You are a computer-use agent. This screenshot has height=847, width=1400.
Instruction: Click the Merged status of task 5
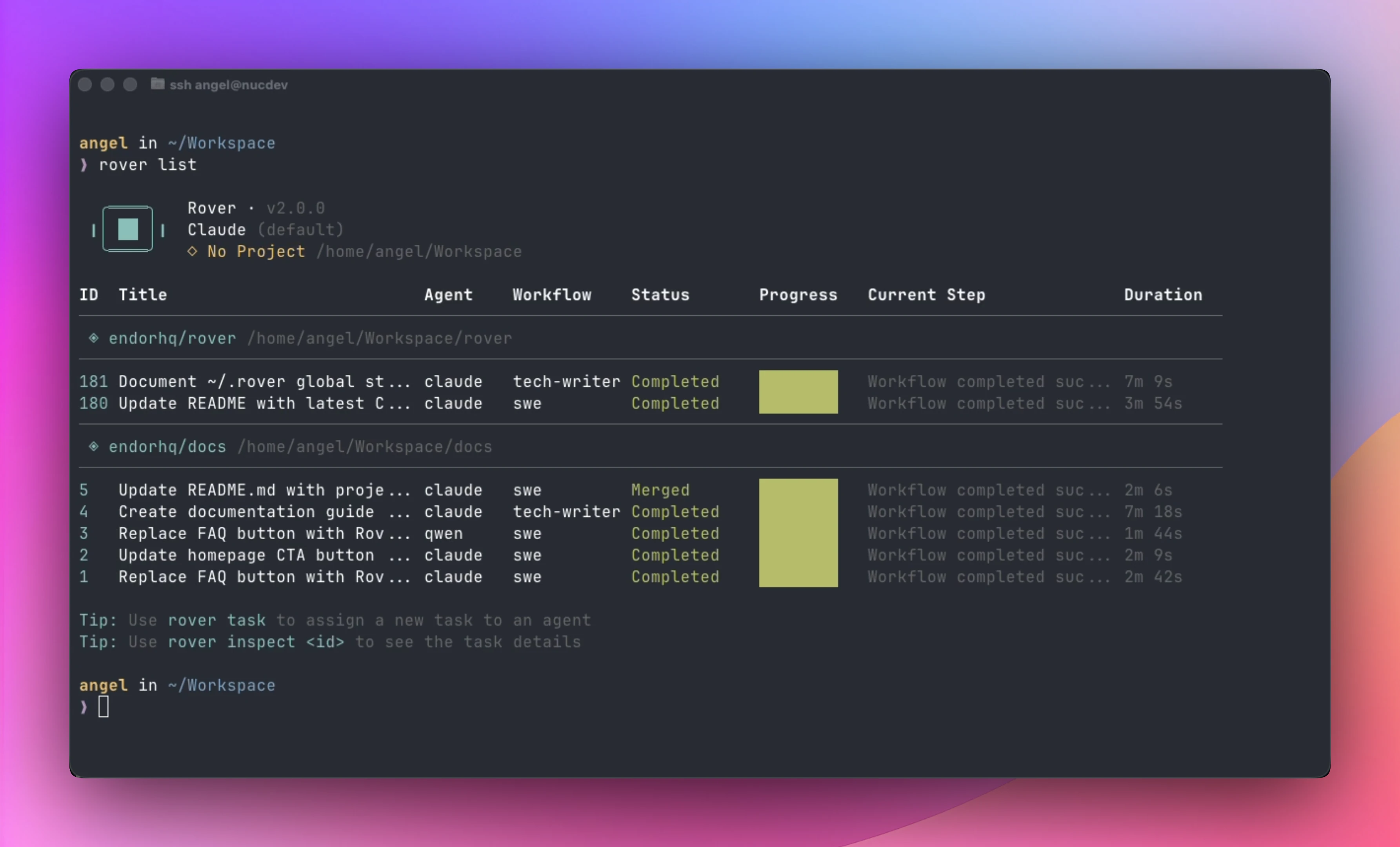click(x=660, y=490)
